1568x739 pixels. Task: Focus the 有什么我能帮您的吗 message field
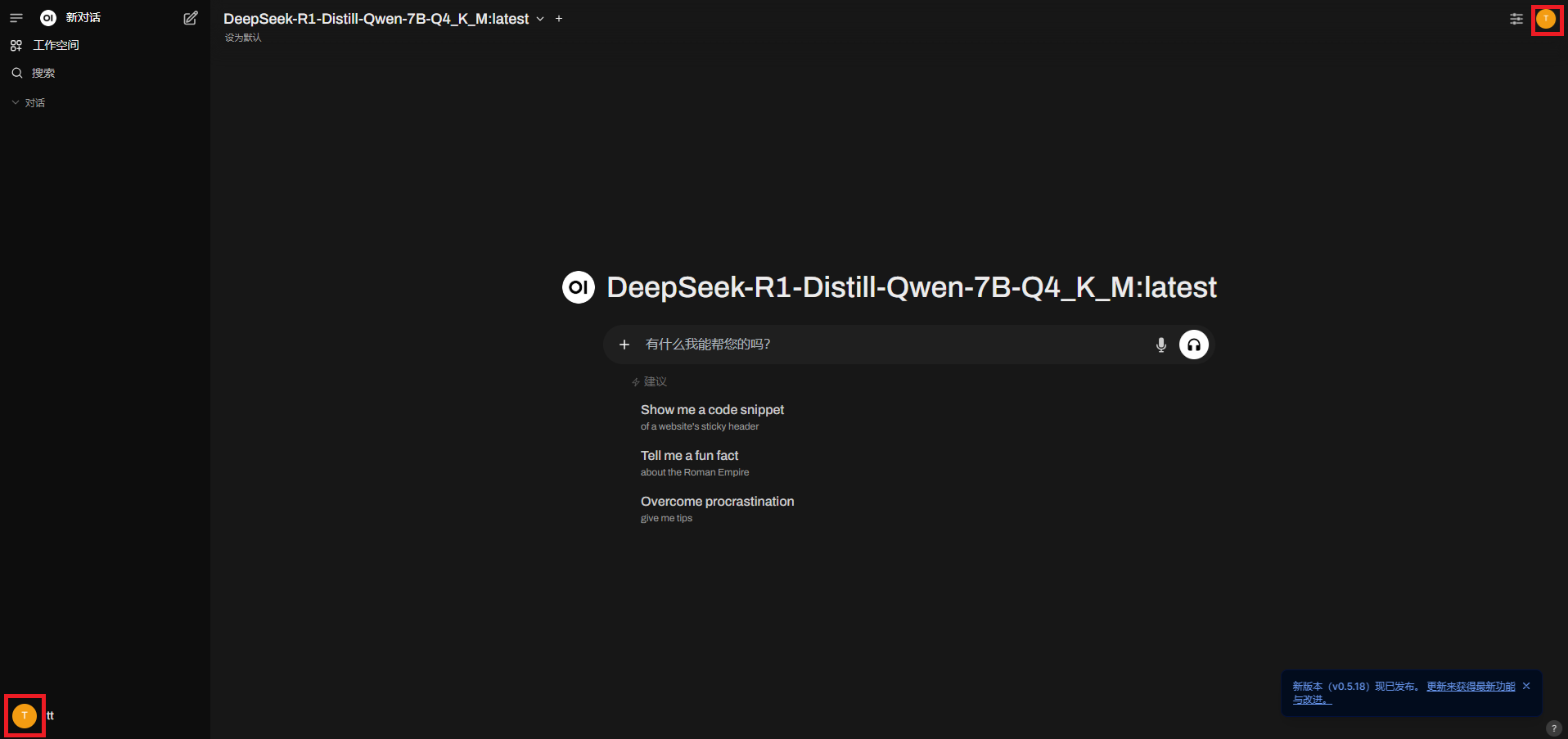coord(894,345)
